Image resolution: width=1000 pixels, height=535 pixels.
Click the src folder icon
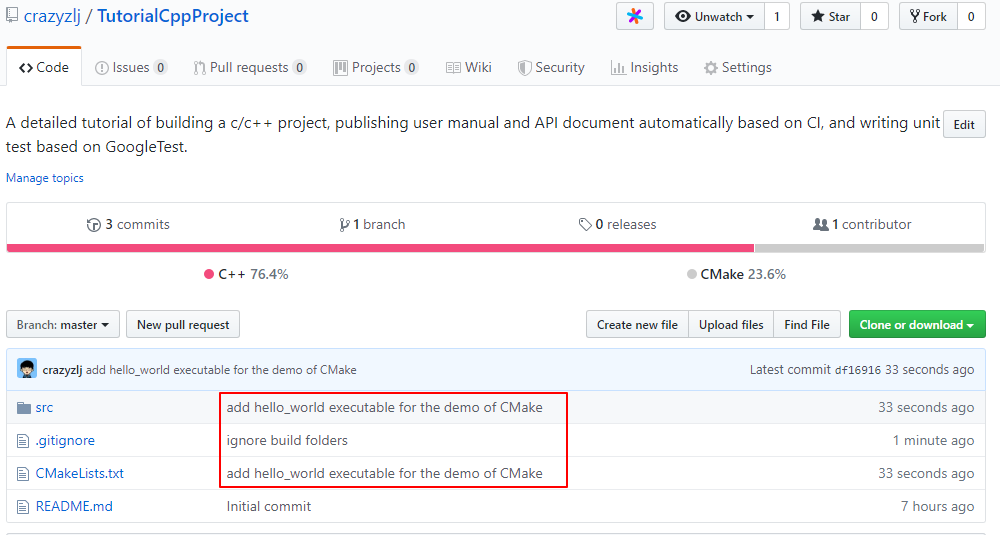pyautogui.click(x=24, y=407)
